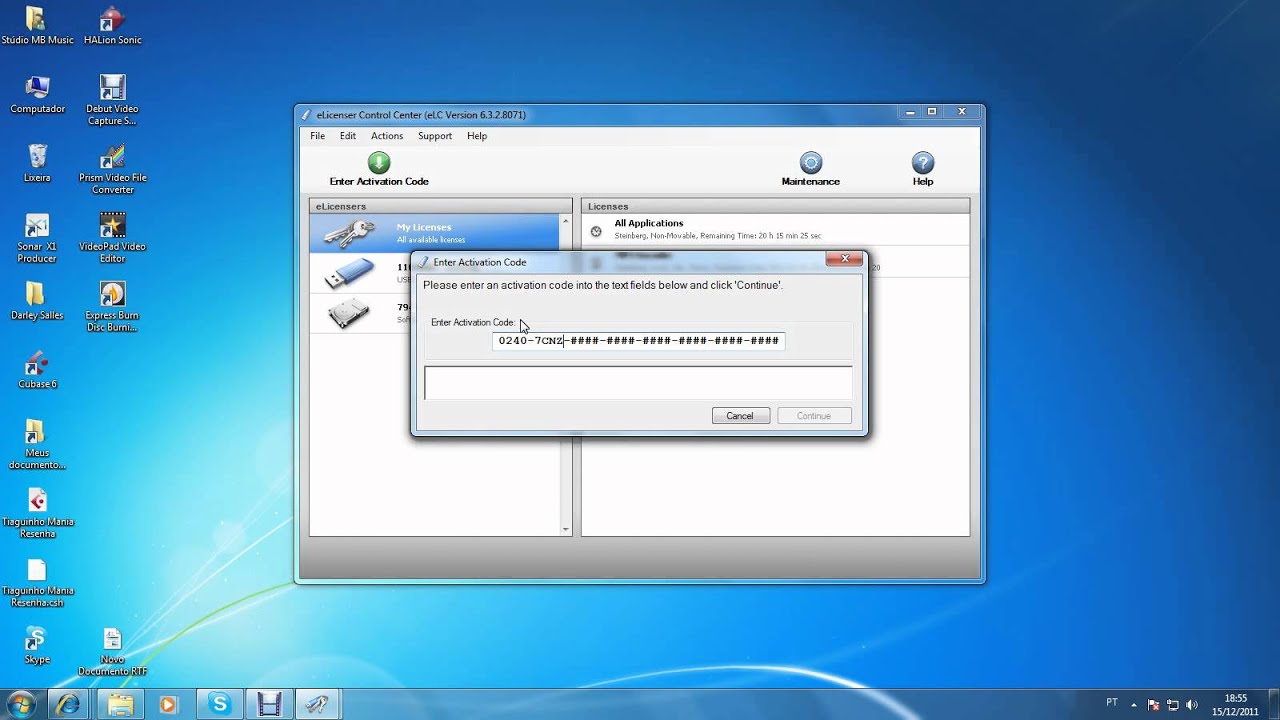Minimize the eLicenser Control Center window

click(908, 112)
